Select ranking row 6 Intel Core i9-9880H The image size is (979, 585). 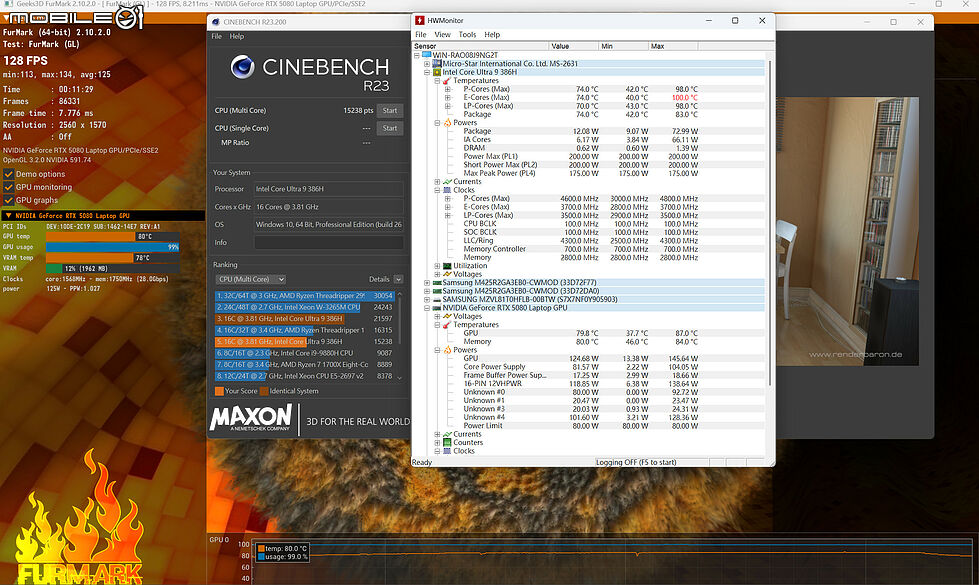[x=305, y=353]
